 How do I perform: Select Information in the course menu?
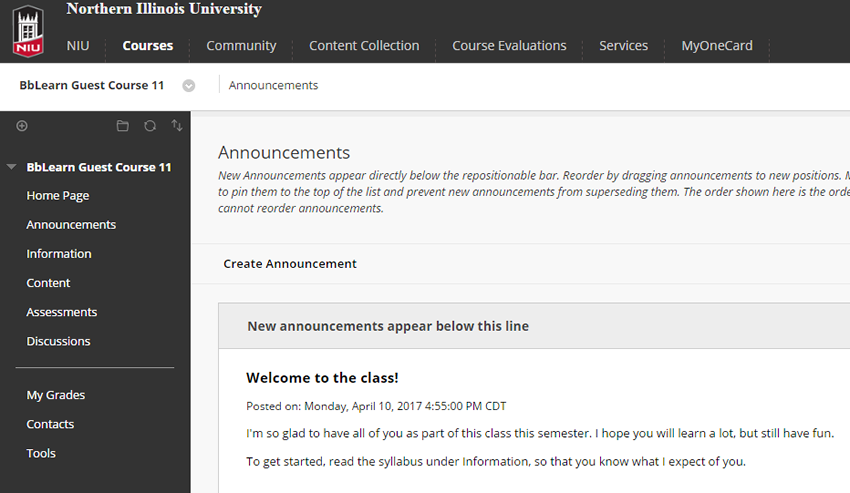coord(59,254)
